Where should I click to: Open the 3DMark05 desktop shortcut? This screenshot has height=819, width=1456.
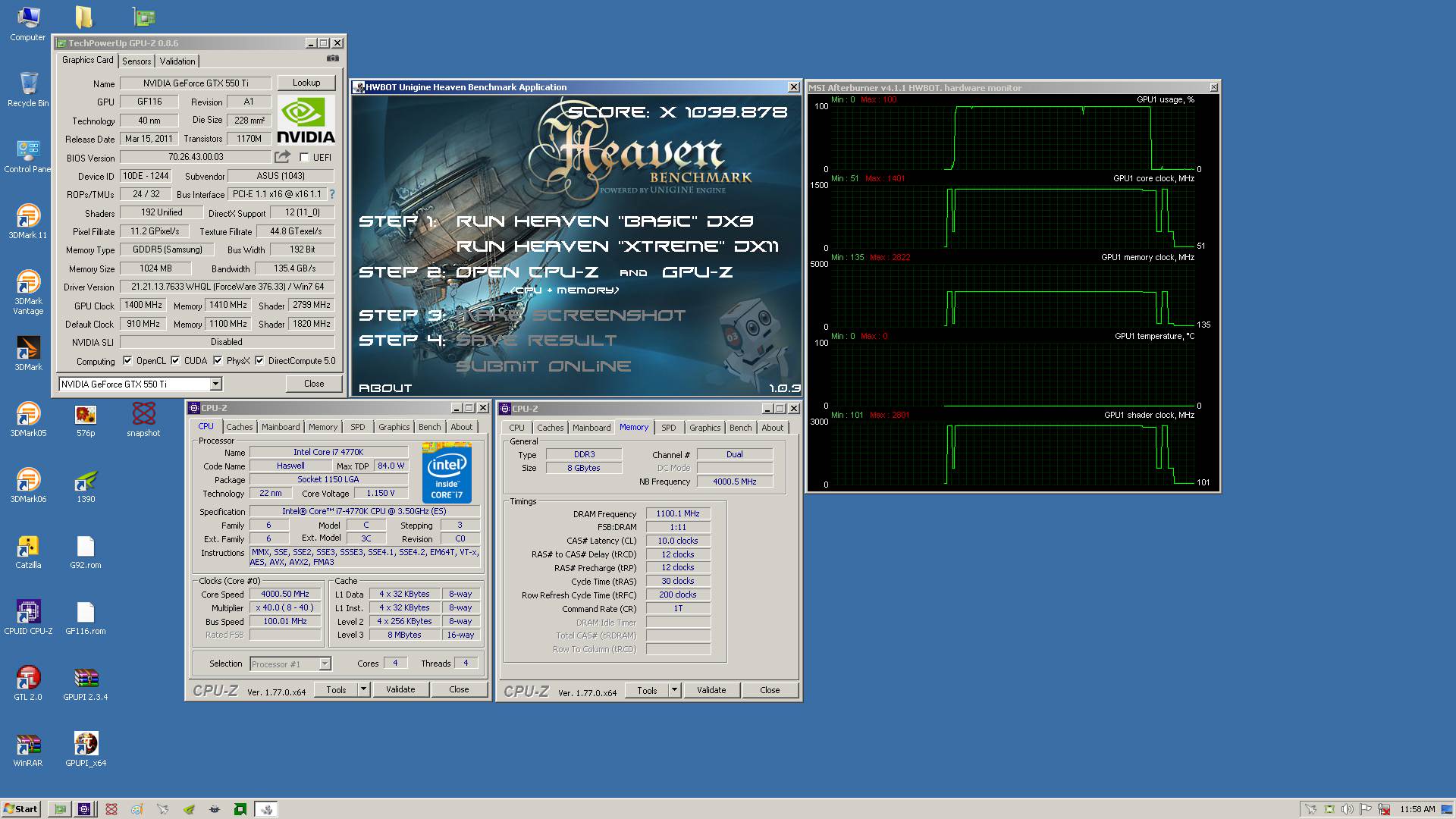[28, 419]
